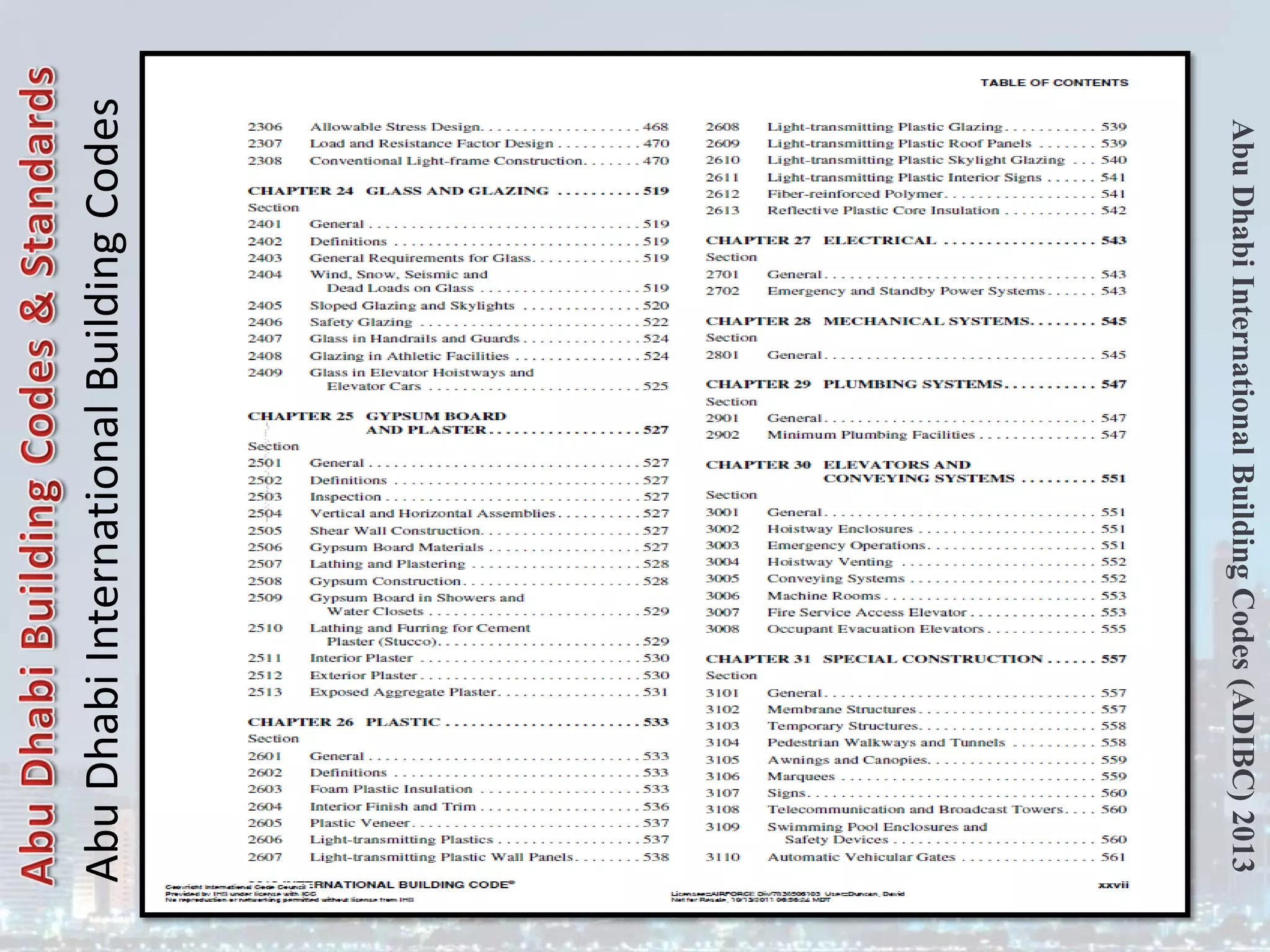Select 'Exposed Aggregate Plaster' entry

[x=458, y=692]
